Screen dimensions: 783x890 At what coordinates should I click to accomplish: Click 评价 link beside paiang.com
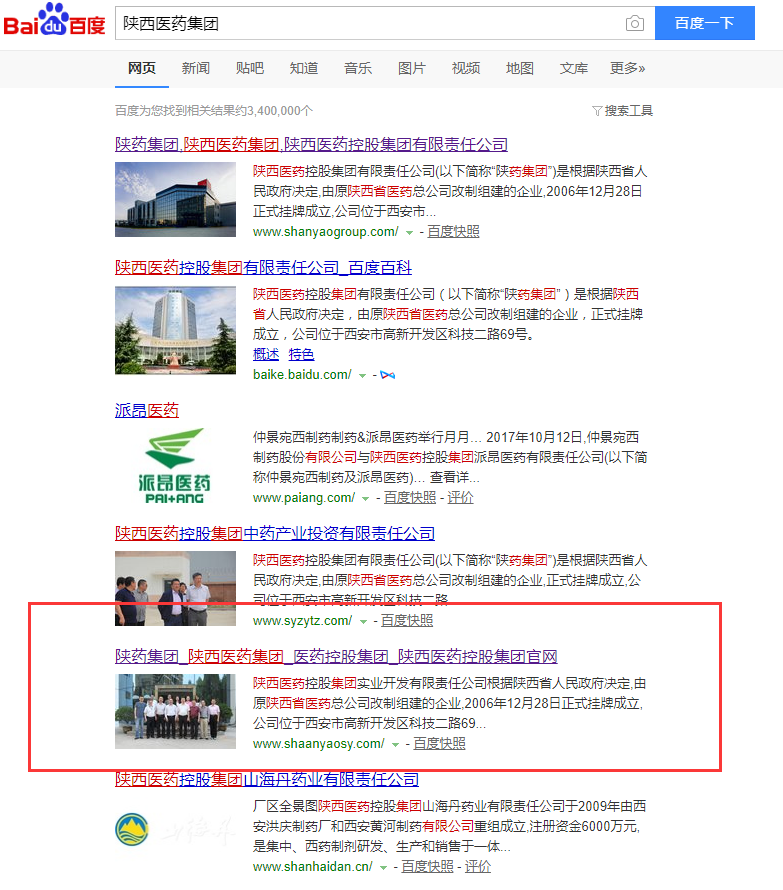(x=460, y=498)
